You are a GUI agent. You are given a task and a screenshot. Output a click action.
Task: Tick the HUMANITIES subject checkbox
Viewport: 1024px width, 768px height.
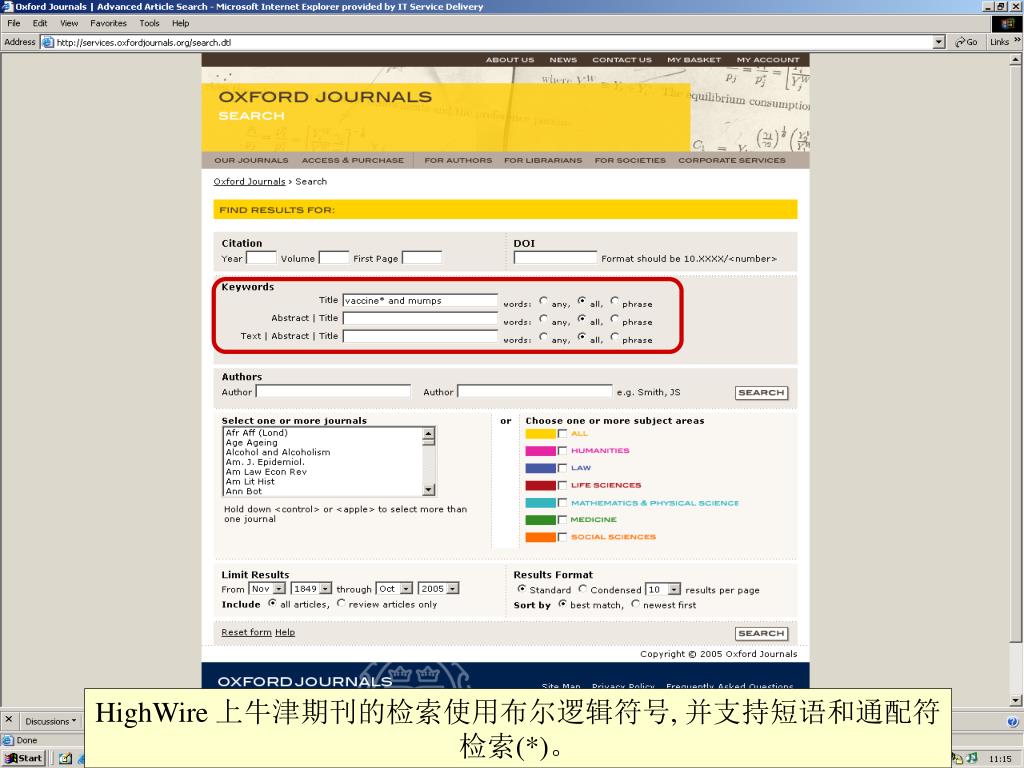click(x=562, y=451)
